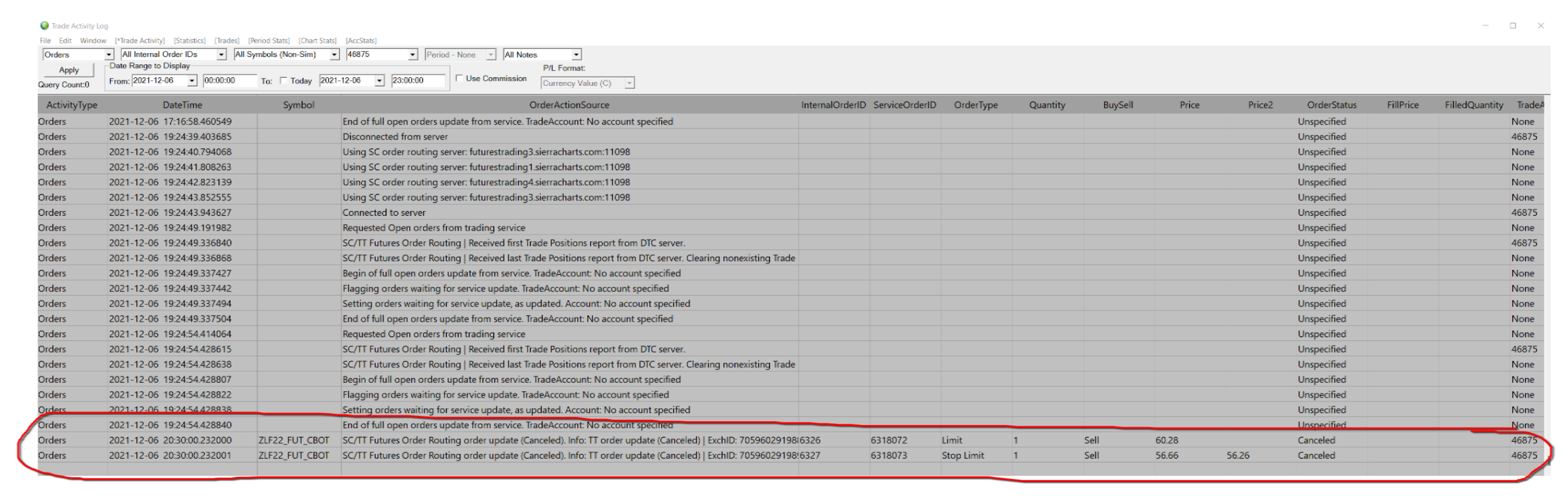Screen dimensions: 1568x498
Task: Open the File menu
Action: tap(46, 41)
